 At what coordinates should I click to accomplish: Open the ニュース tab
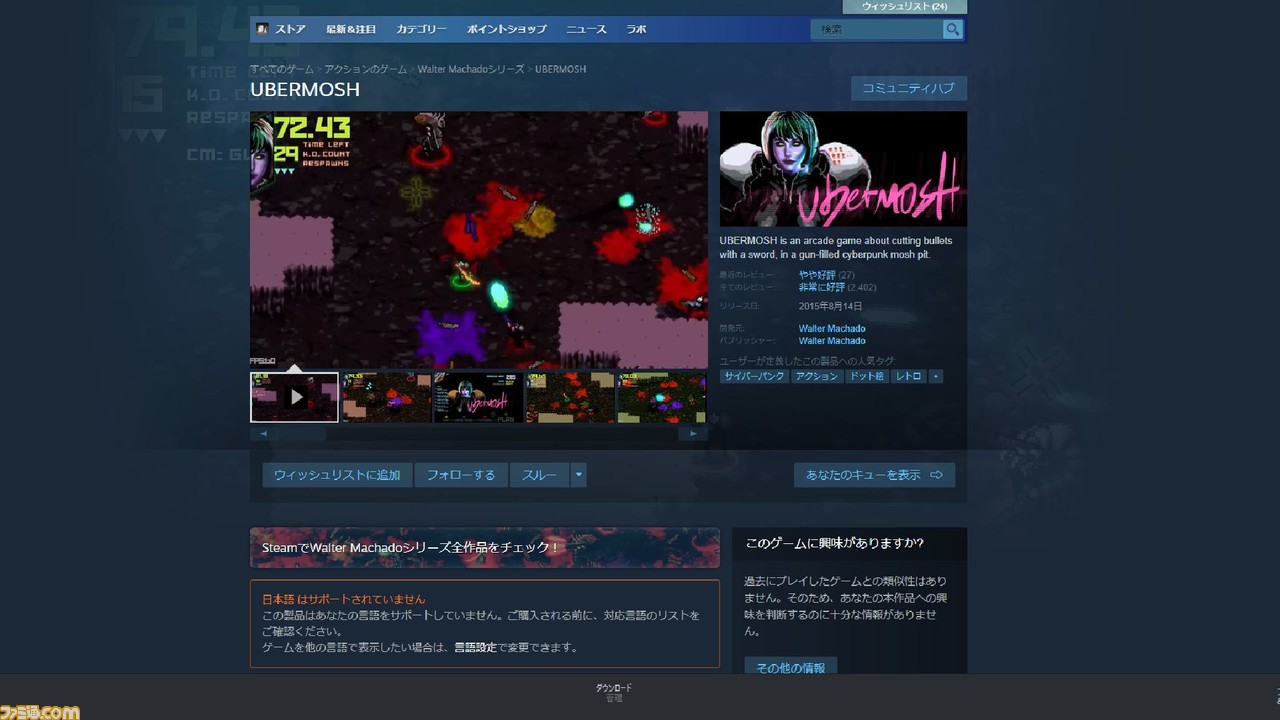[586, 30]
